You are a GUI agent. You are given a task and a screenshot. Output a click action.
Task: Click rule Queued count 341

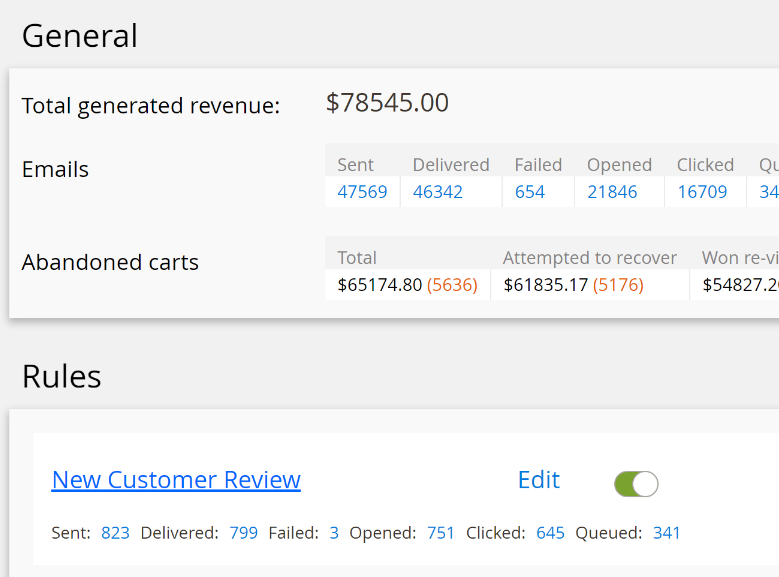(667, 533)
